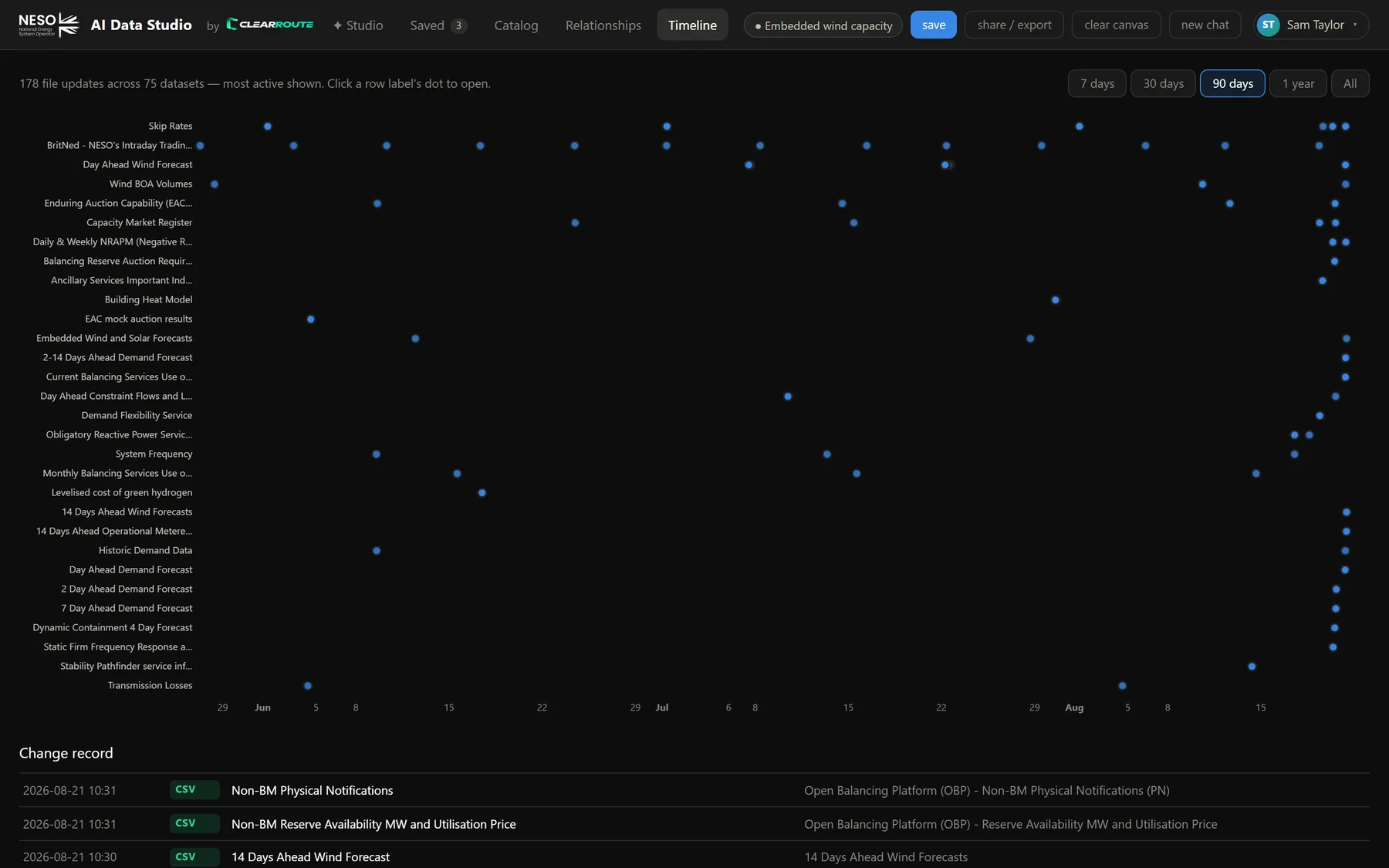Click the BritNed row label dot
1389x868 pixels.
(200, 146)
